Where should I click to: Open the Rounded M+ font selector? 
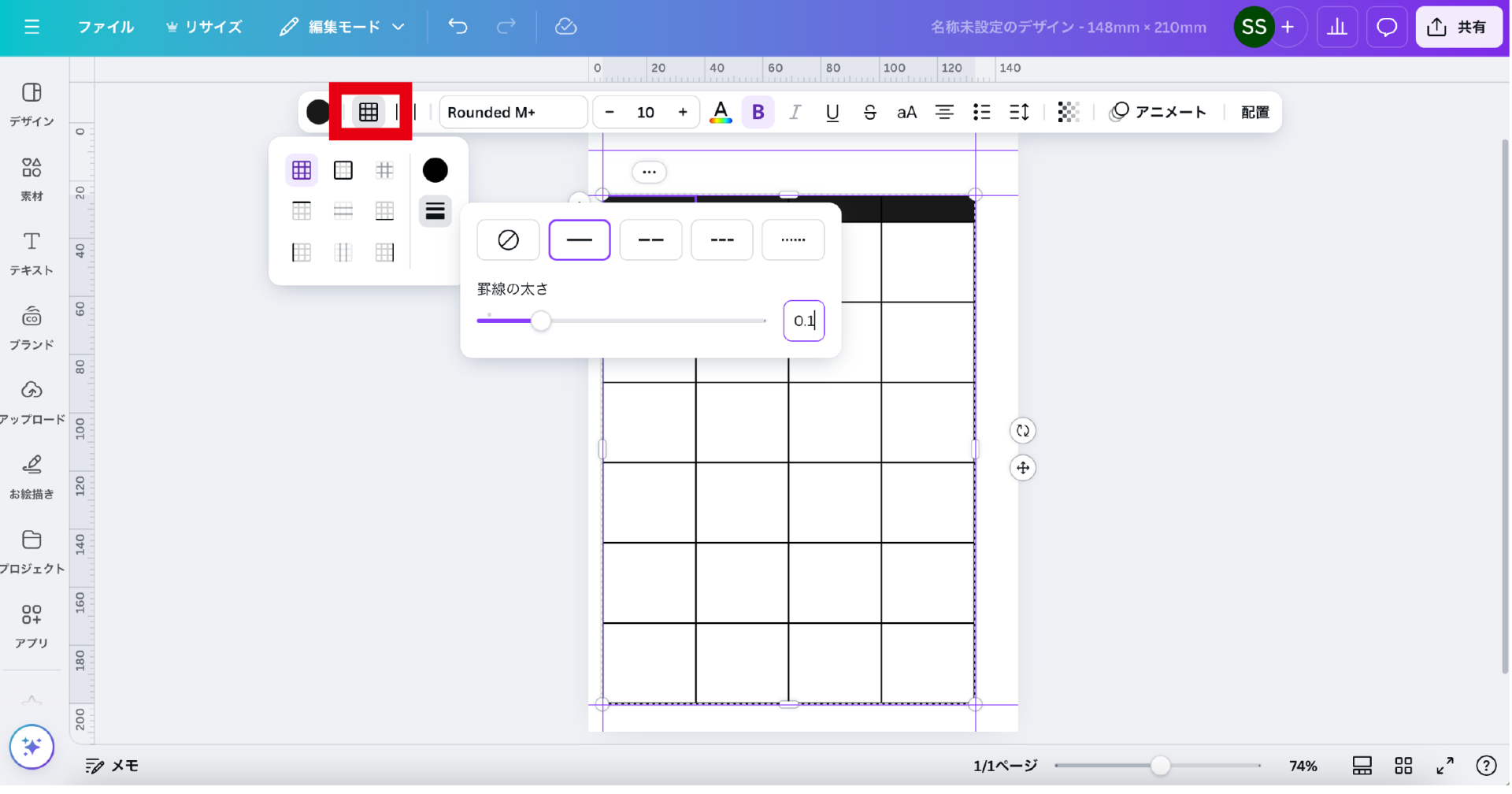point(513,112)
